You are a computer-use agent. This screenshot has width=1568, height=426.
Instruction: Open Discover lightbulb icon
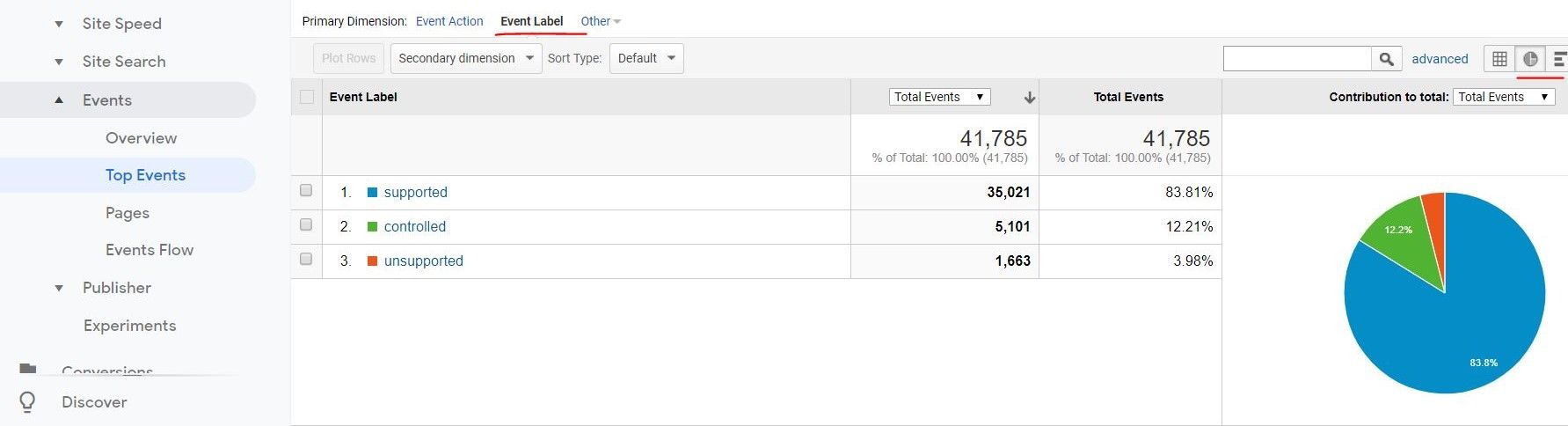click(27, 402)
